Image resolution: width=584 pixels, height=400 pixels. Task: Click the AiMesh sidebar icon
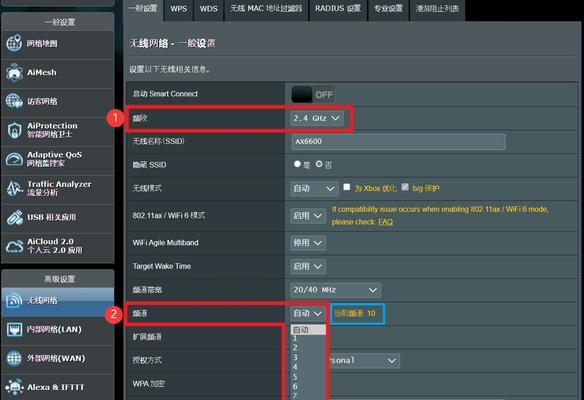[x=14, y=72]
